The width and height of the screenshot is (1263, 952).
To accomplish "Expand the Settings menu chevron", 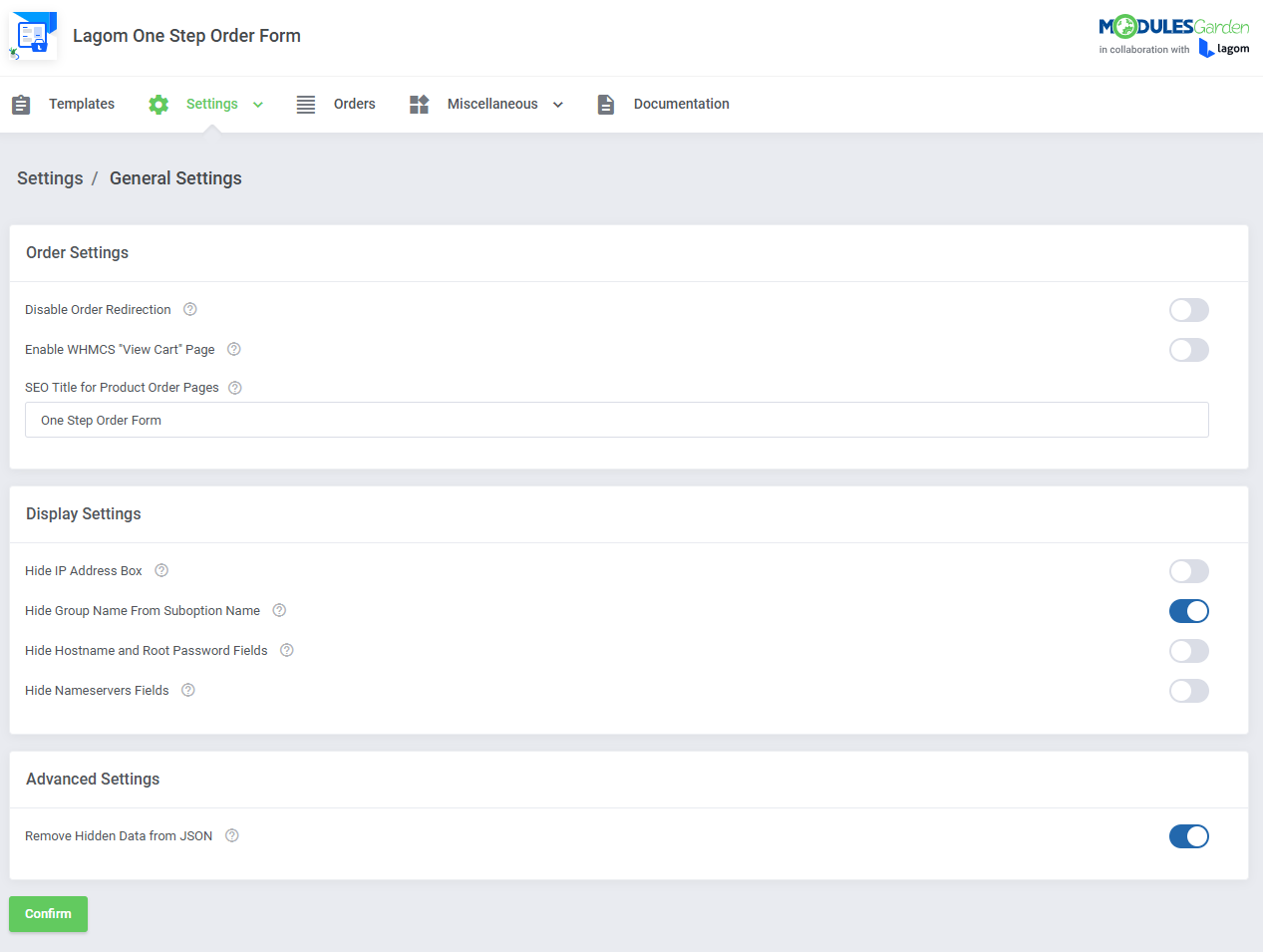I will 258,105.
